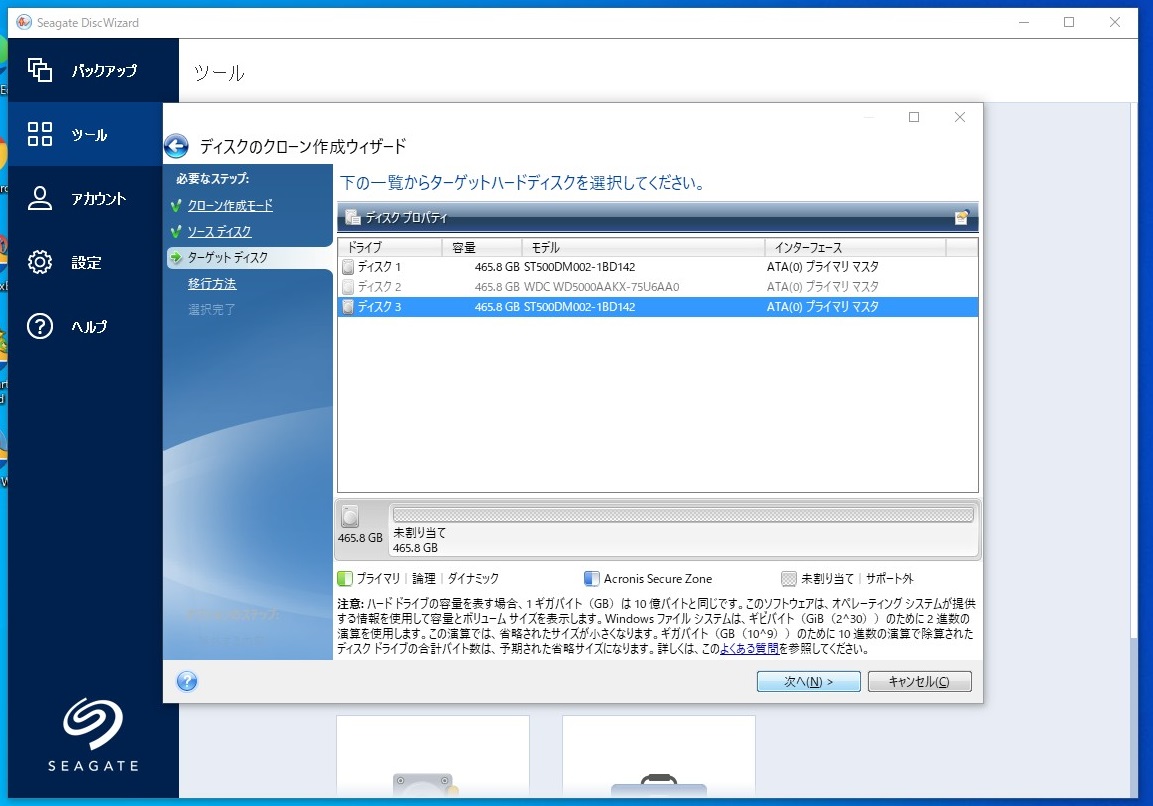
Task: Click the account (アカウント) person icon
Action: (40, 198)
